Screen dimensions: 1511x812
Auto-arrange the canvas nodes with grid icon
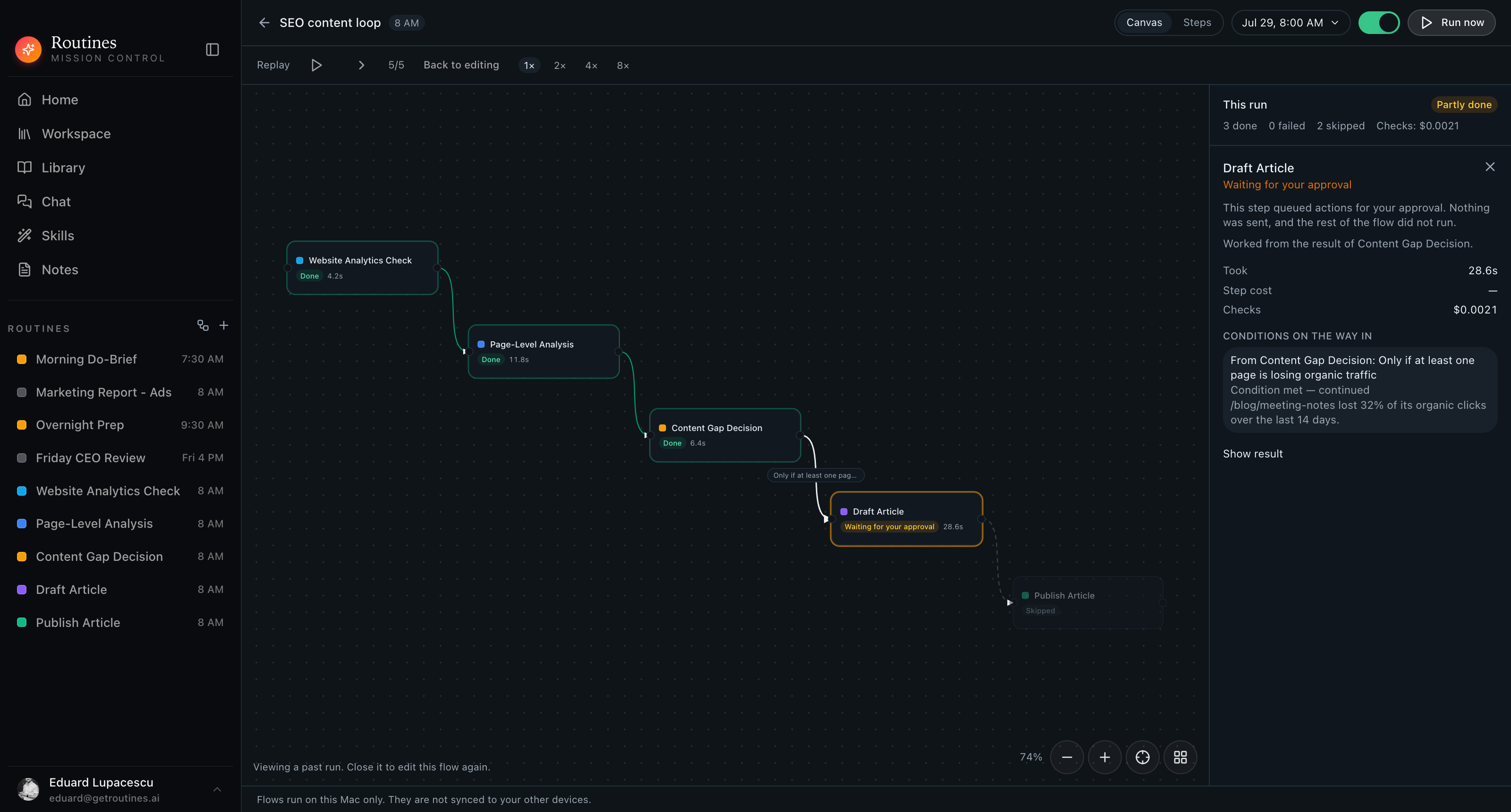[1180, 758]
